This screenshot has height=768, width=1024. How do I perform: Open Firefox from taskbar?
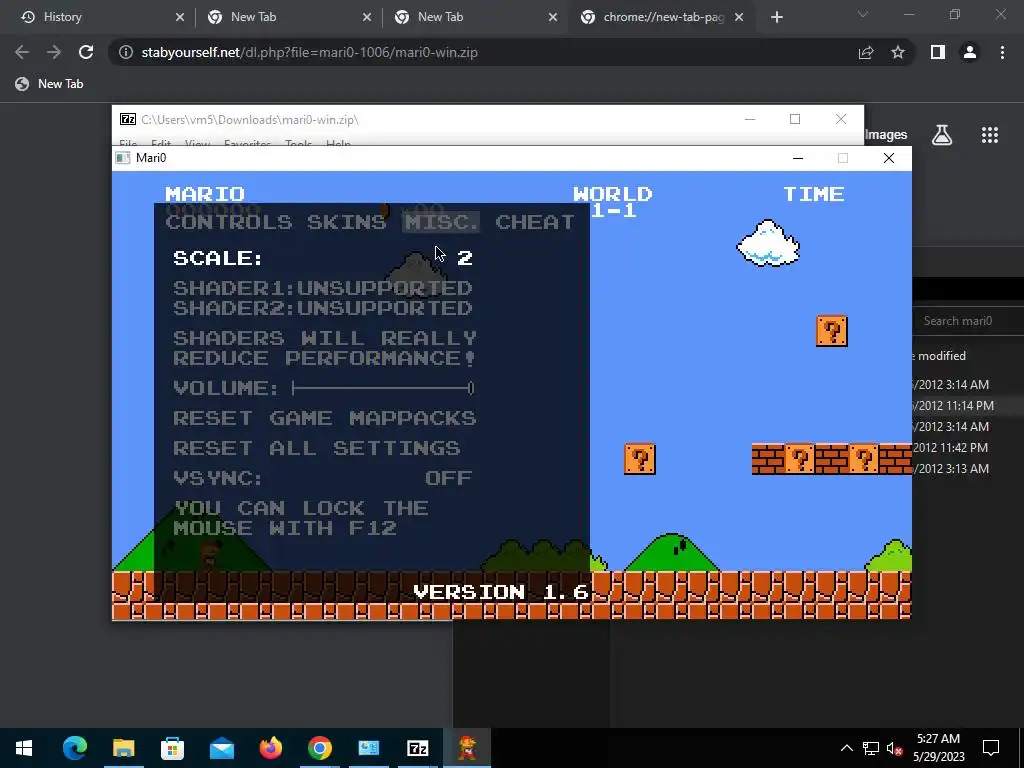point(270,748)
